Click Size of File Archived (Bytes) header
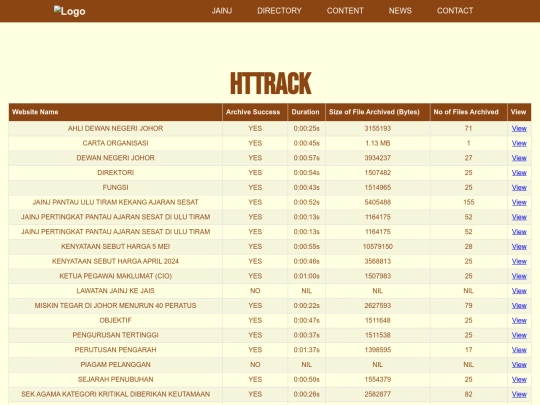Viewport: 540px width, 405px height. (377, 112)
